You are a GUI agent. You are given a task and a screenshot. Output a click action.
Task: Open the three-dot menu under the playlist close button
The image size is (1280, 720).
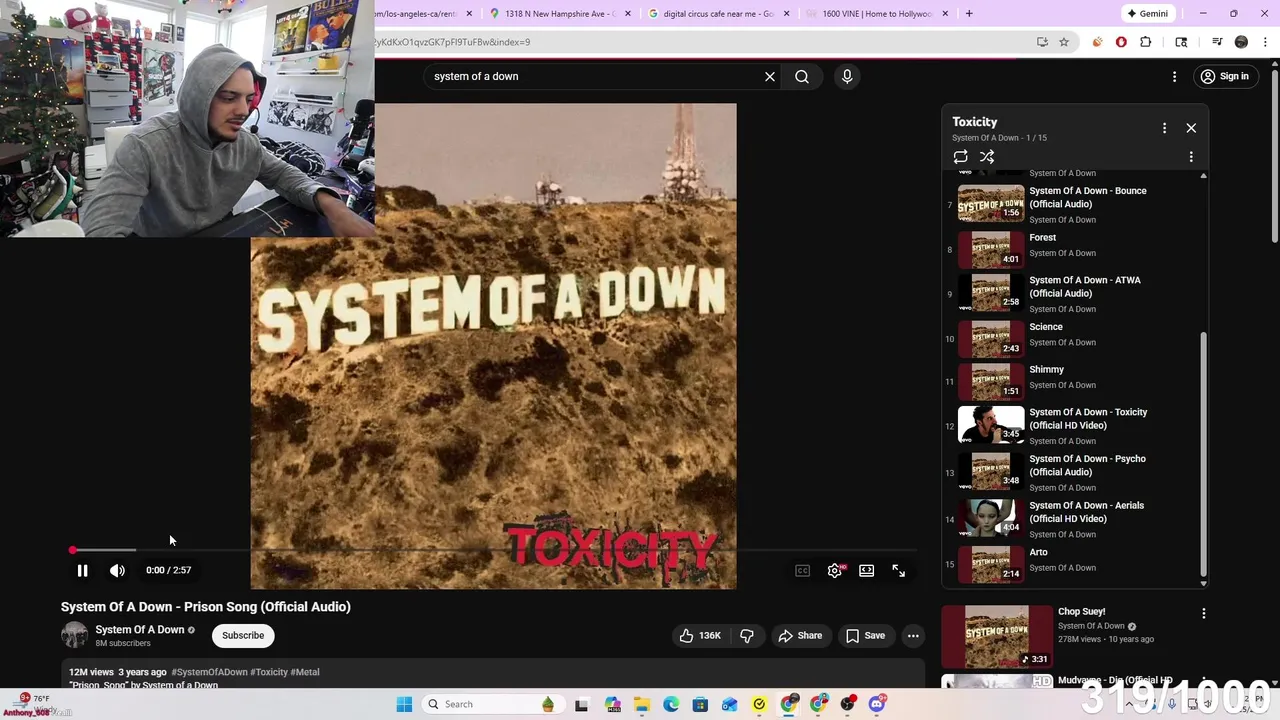[1191, 157]
